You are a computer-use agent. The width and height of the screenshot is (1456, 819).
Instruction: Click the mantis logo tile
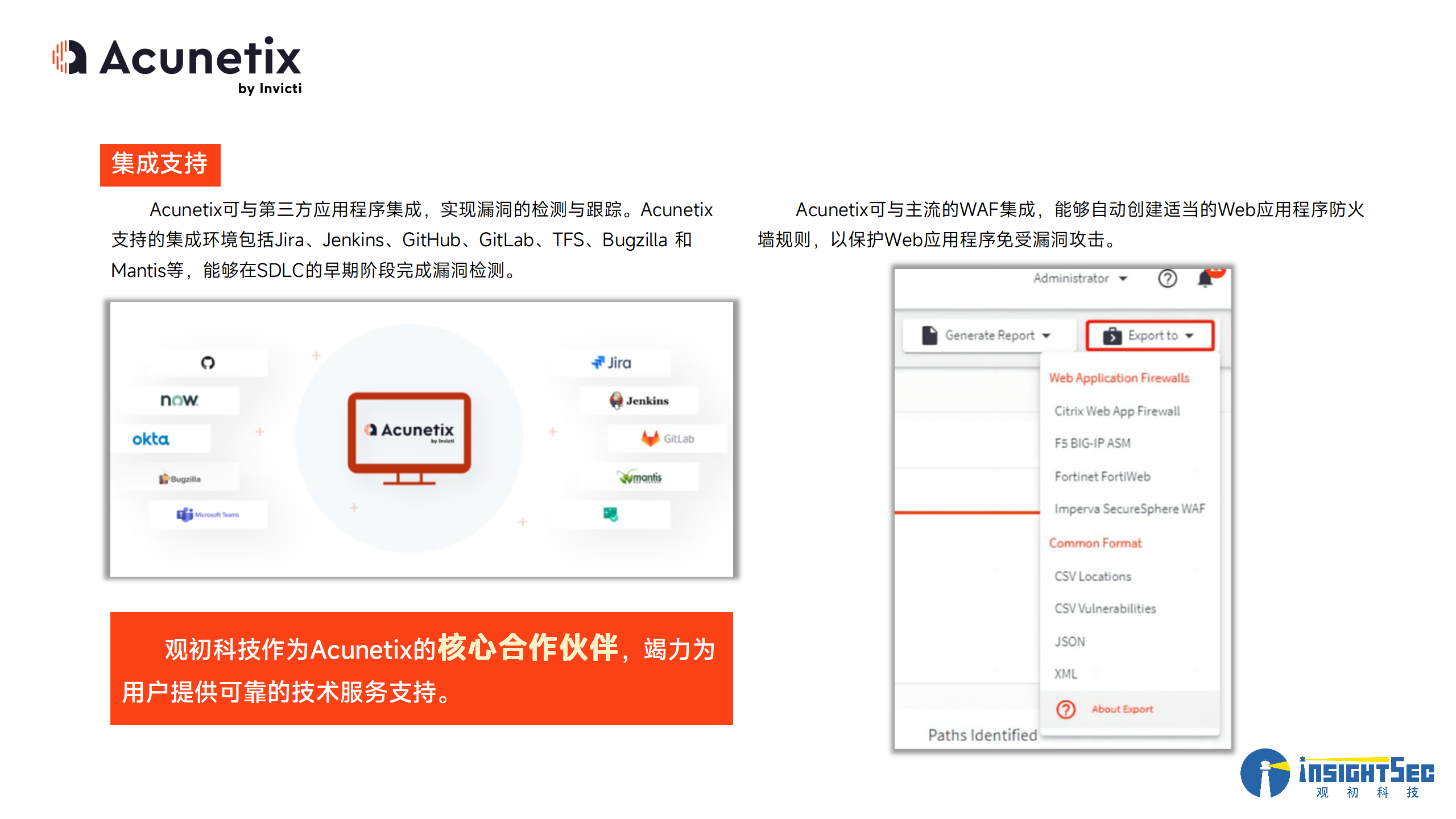coord(639,477)
